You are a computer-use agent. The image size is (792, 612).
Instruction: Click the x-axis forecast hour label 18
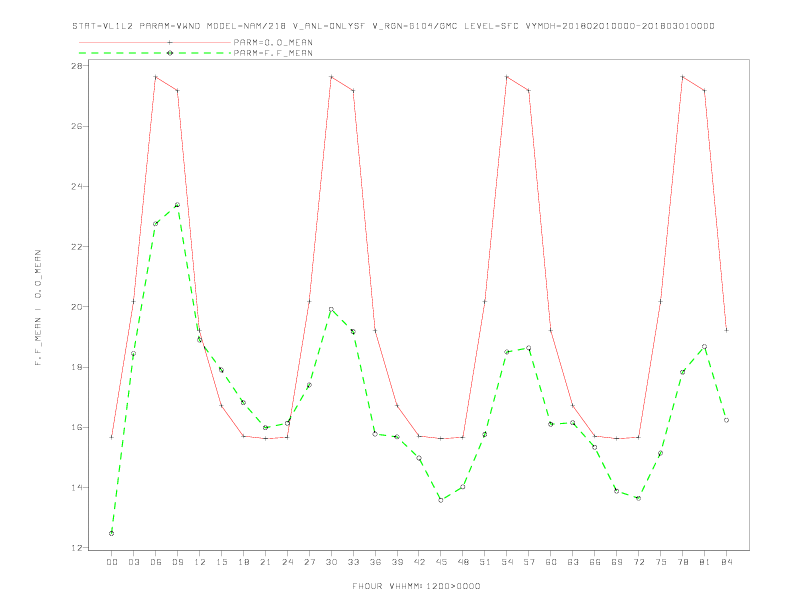click(x=243, y=562)
